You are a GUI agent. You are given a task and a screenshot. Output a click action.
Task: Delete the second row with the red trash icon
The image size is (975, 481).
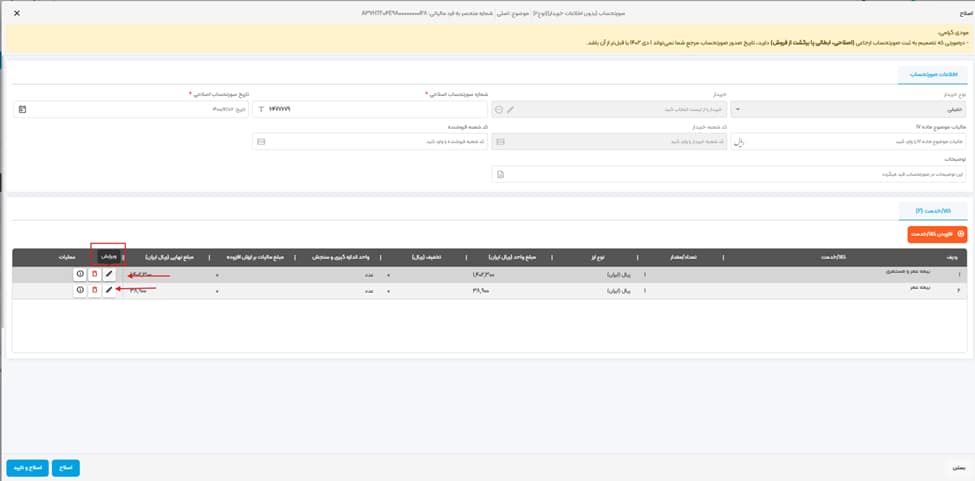[x=94, y=290]
